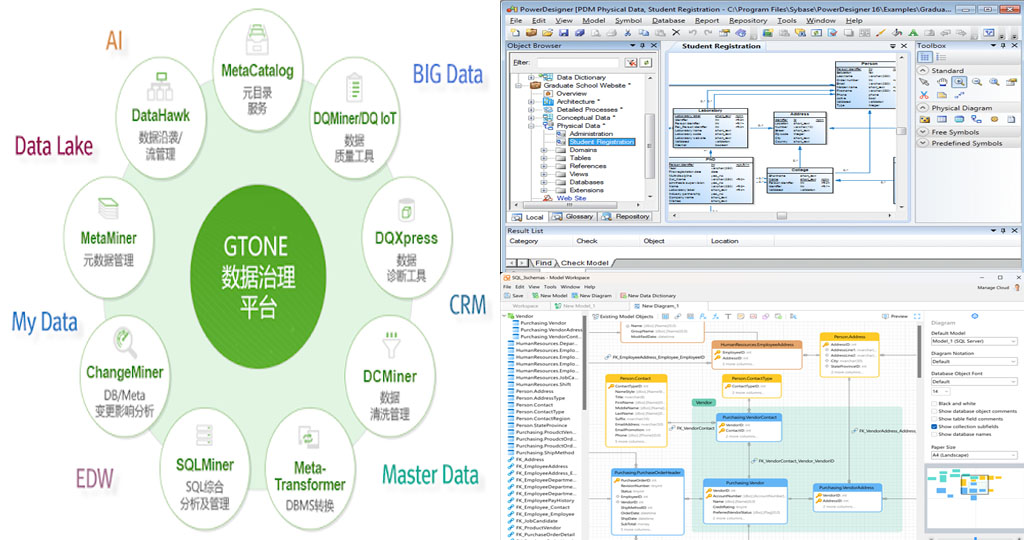Enable Show table field comments checkbox
This screenshot has width=1024, height=540.
point(934,419)
